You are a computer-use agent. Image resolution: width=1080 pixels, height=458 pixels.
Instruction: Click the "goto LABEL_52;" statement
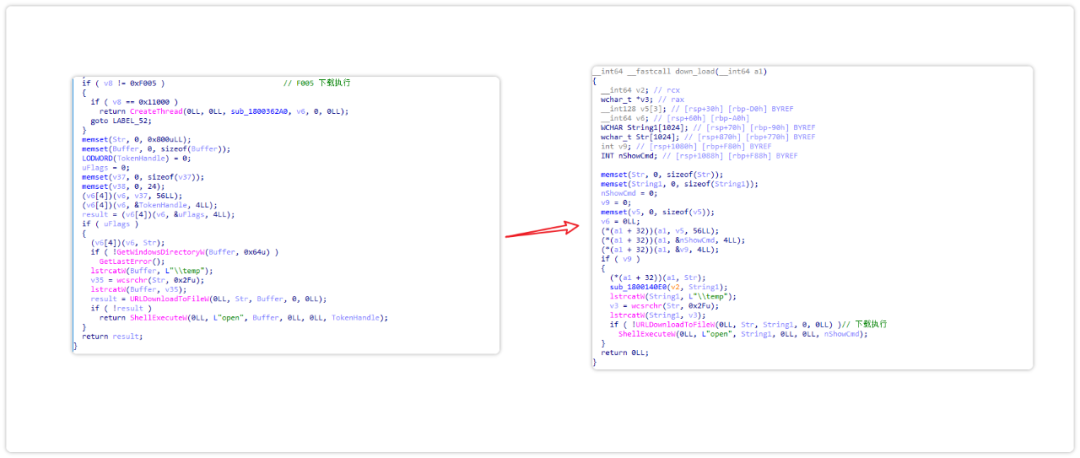pyautogui.click(x=121, y=121)
